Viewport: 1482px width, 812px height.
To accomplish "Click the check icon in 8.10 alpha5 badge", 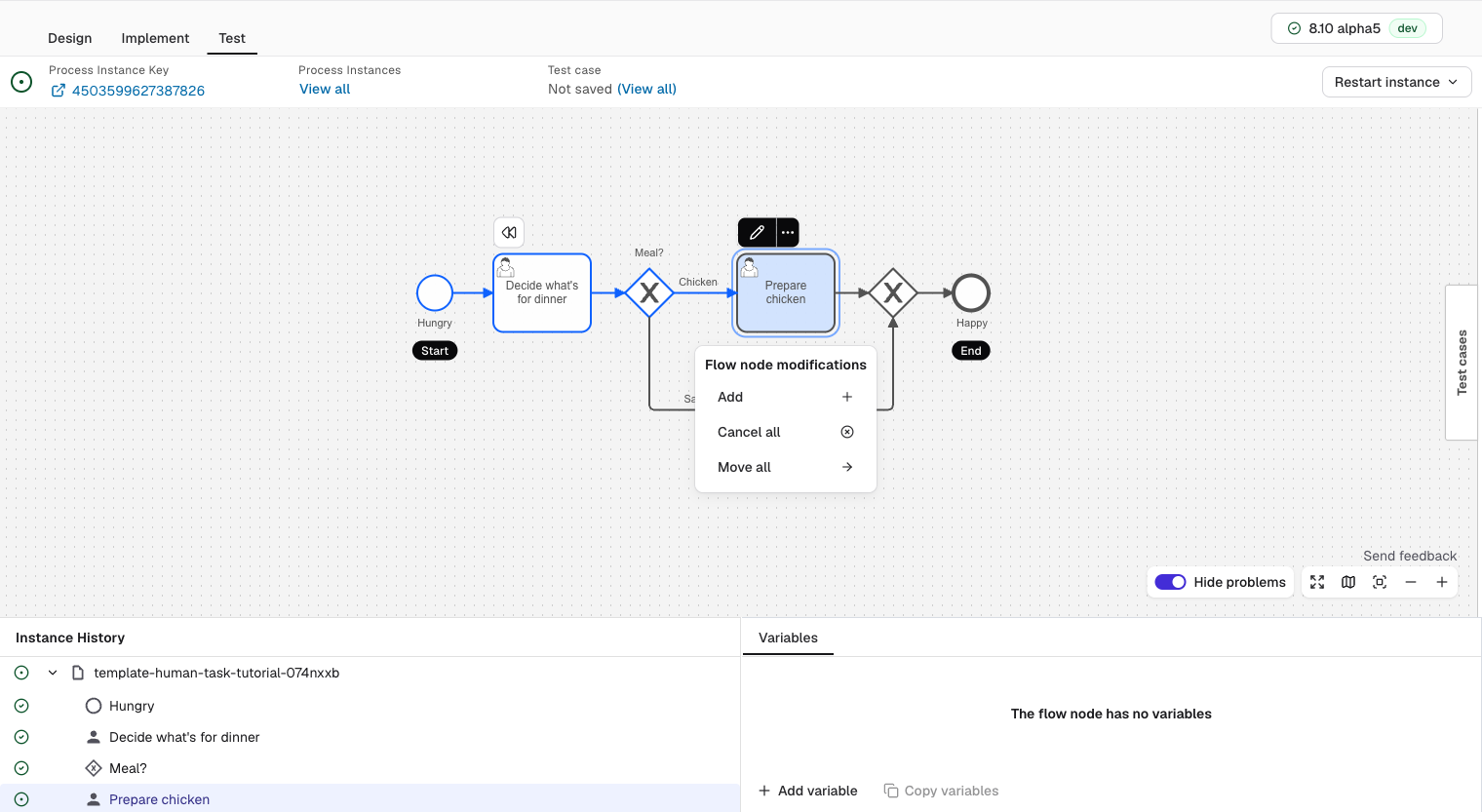I will pos(1295,28).
